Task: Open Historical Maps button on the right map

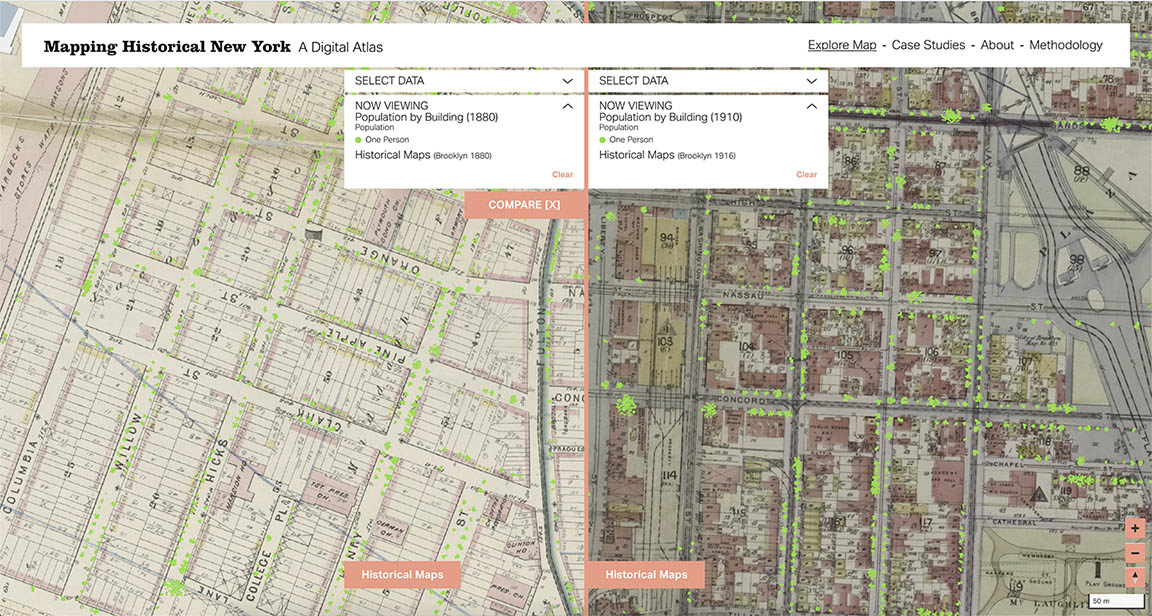Action: (x=647, y=575)
